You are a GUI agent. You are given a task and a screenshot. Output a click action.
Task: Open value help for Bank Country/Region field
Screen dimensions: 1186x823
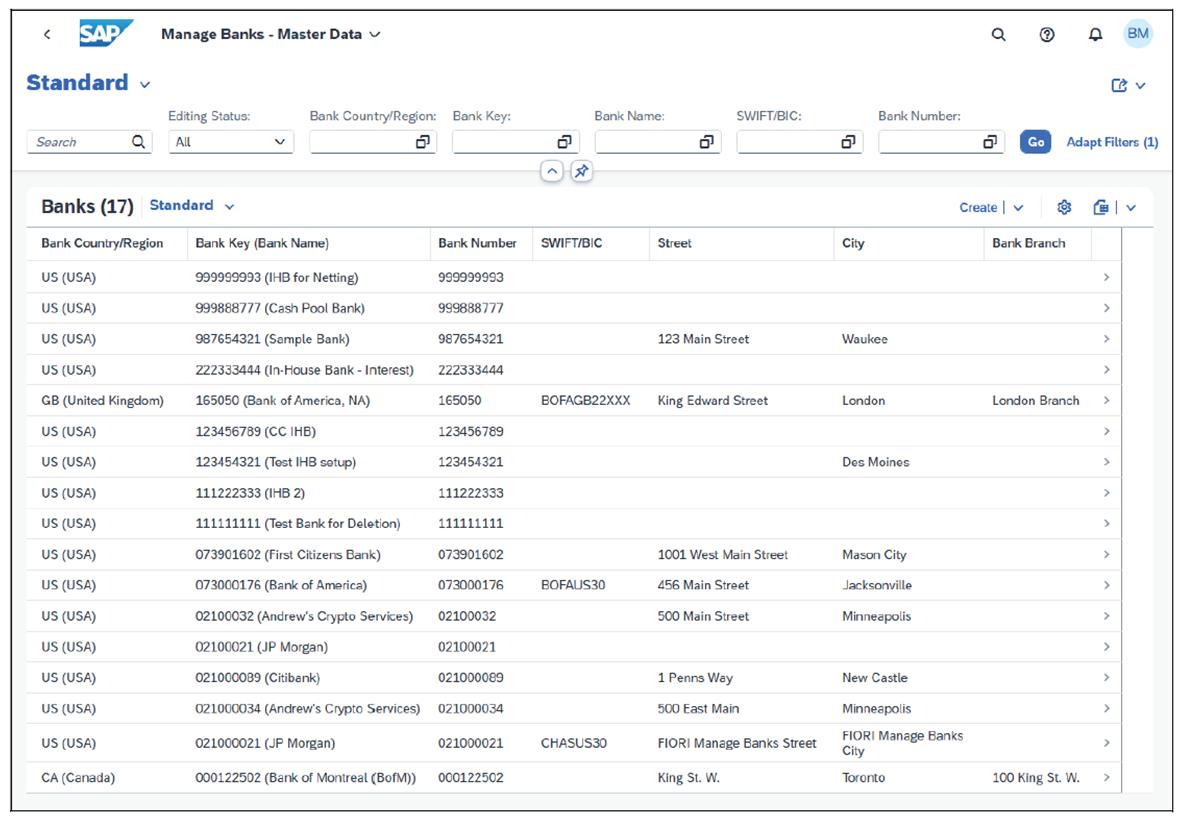tap(424, 141)
